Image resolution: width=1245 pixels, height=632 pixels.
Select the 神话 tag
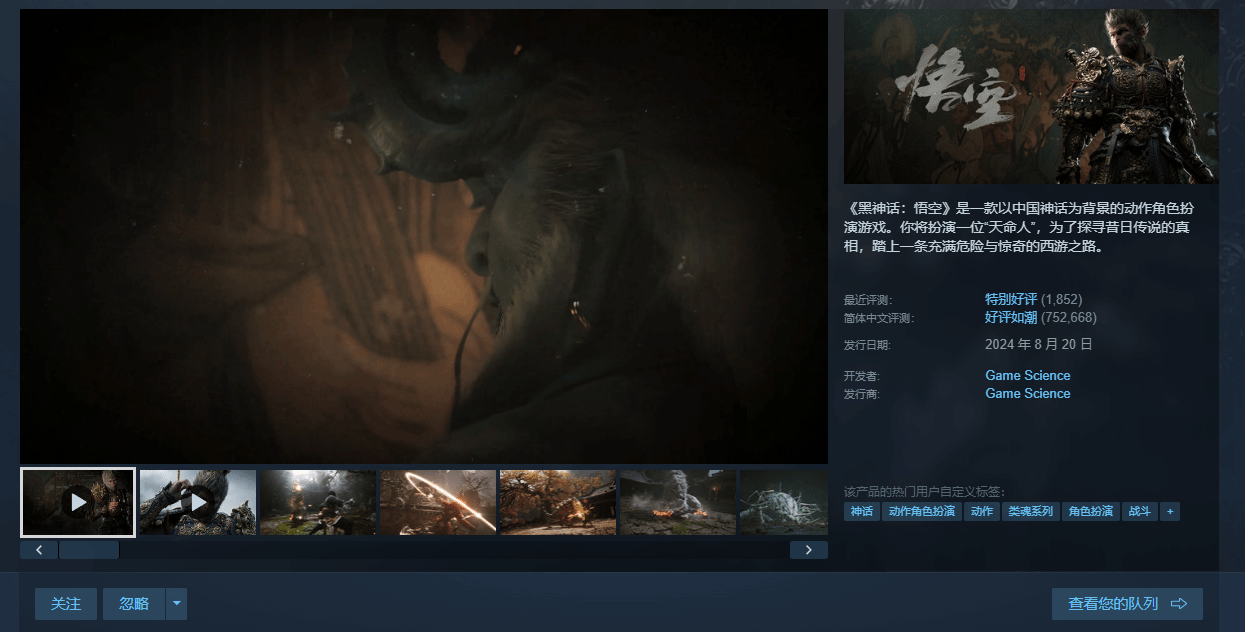pos(861,511)
